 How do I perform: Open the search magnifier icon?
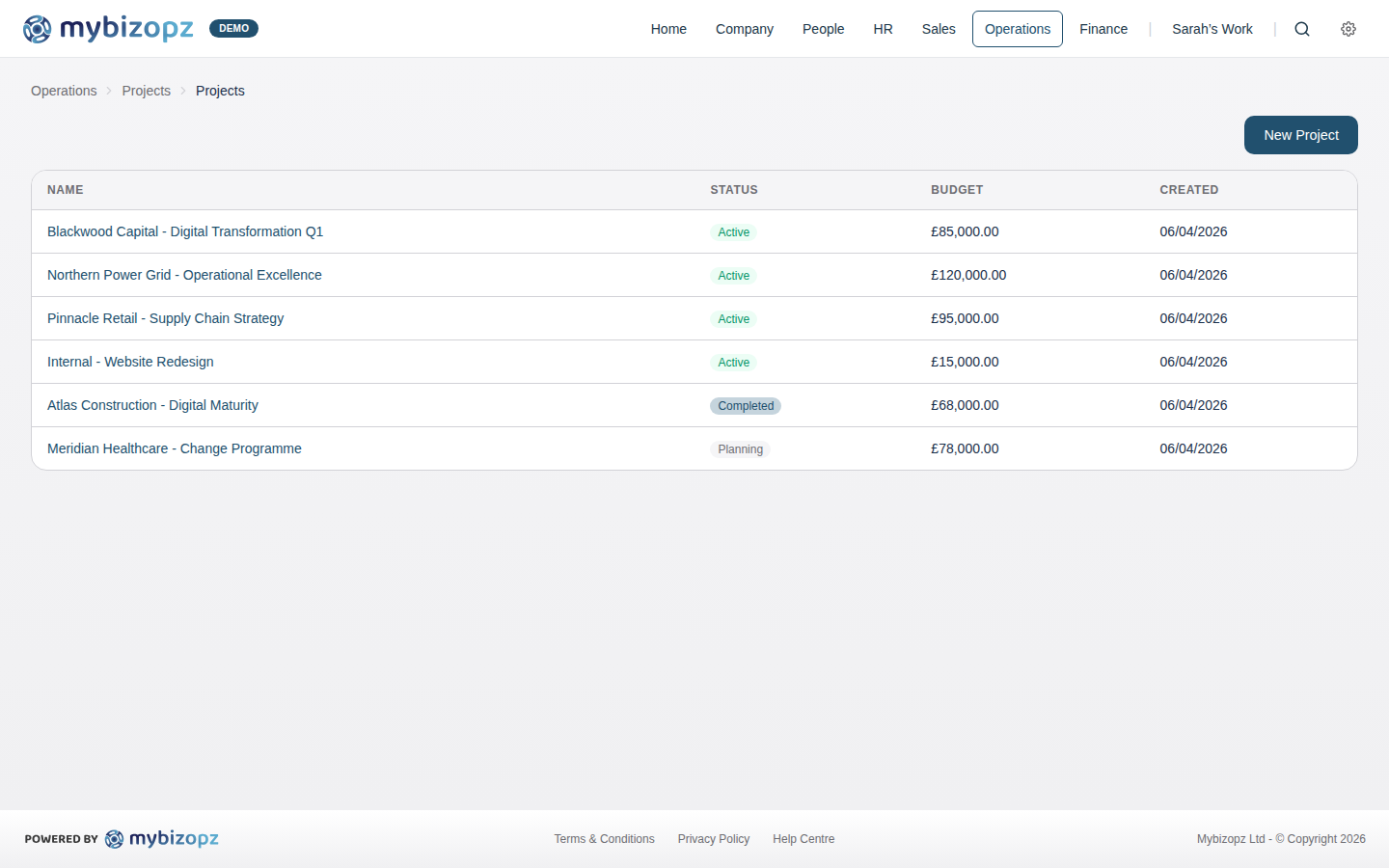[x=1302, y=29]
